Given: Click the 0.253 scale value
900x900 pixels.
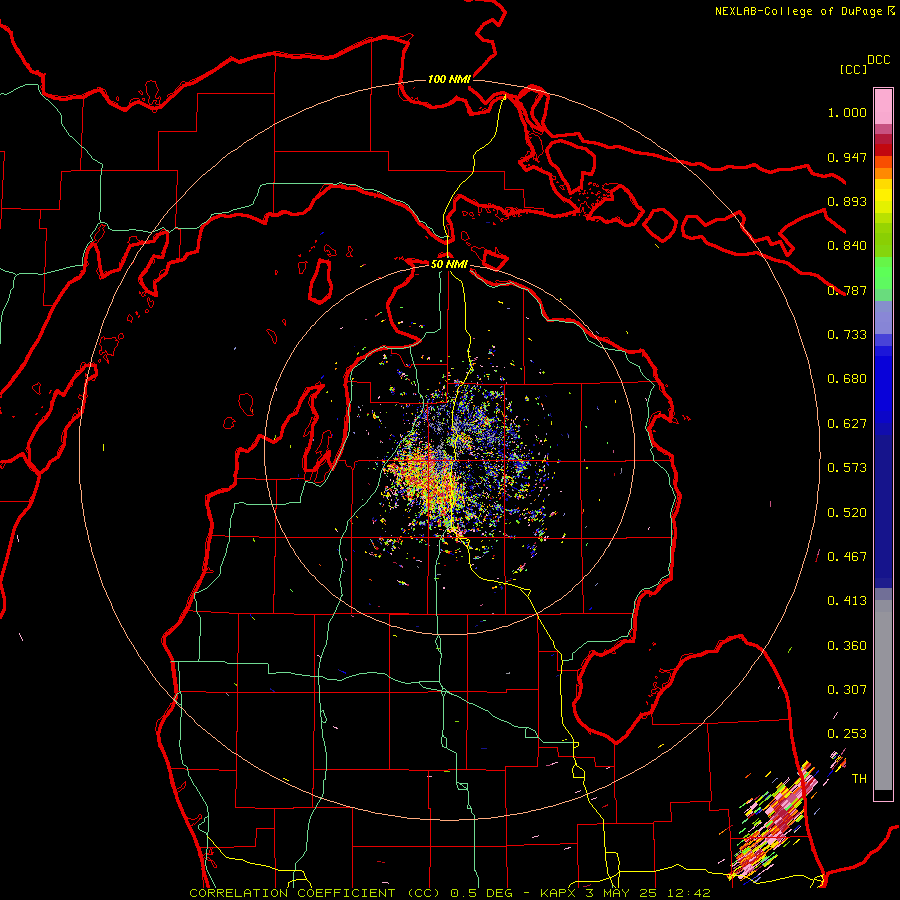Looking at the screenshot, I should coord(847,734).
